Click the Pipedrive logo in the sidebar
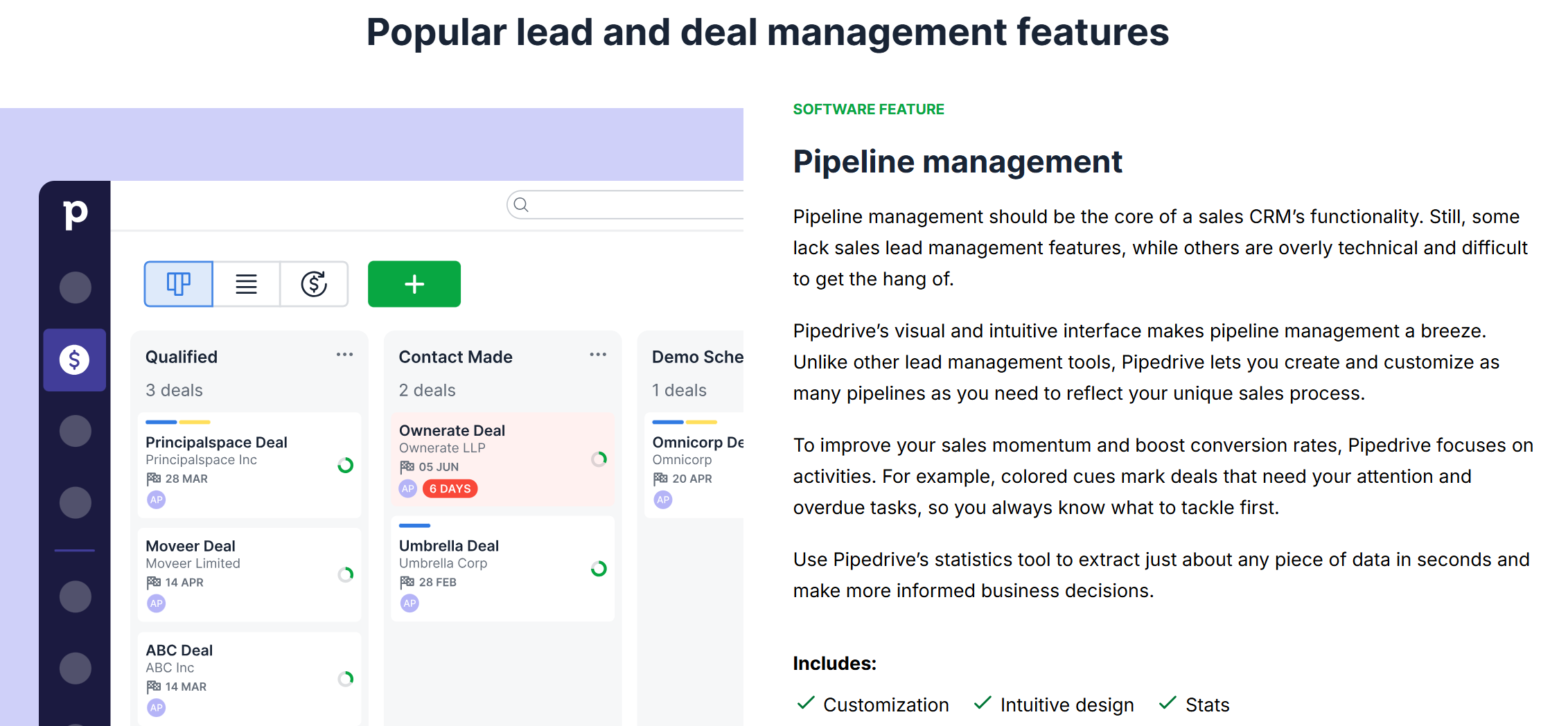Viewport: 1568px width, 726px height. (x=76, y=214)
